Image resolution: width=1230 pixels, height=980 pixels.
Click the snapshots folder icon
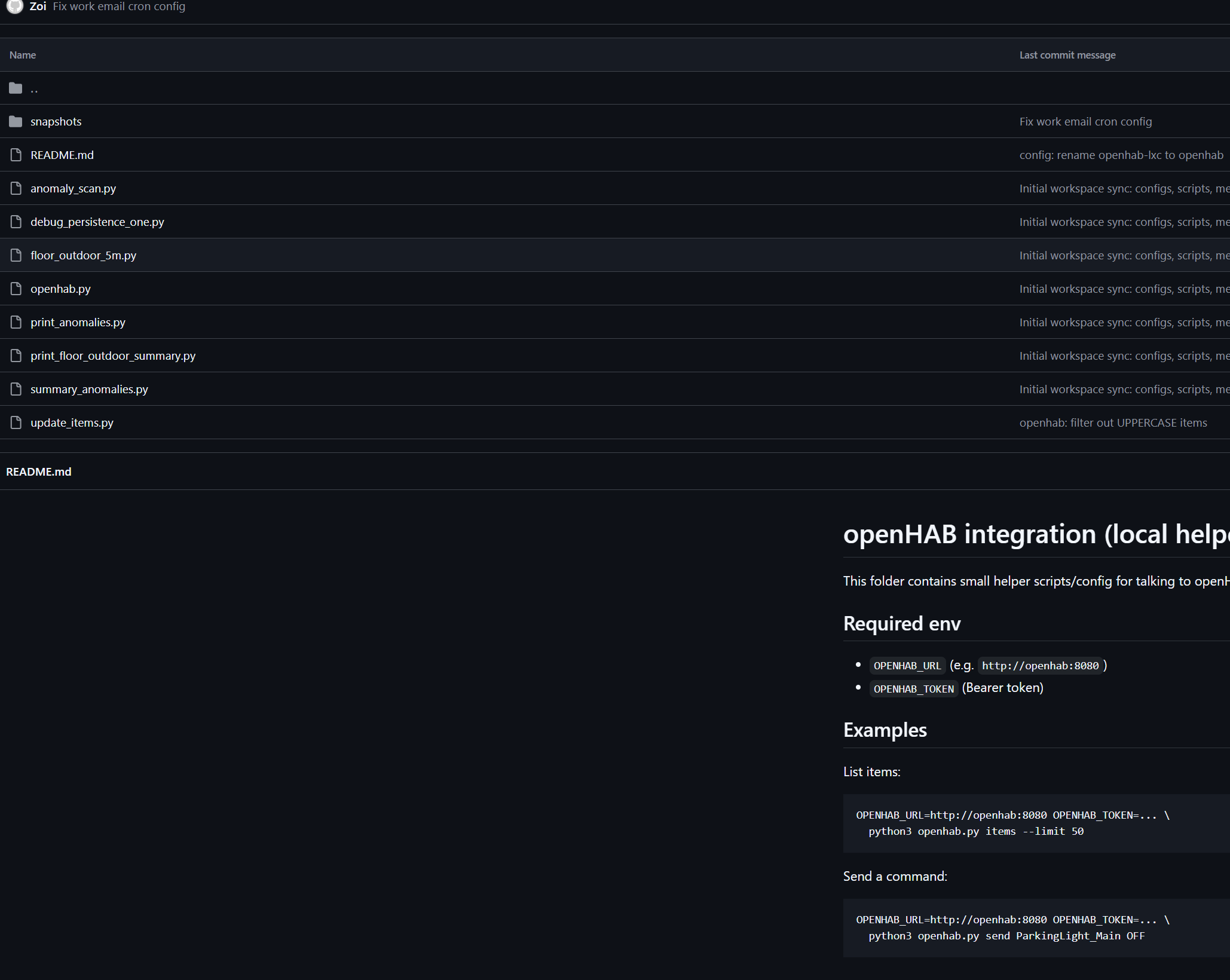tap(16, 122)
